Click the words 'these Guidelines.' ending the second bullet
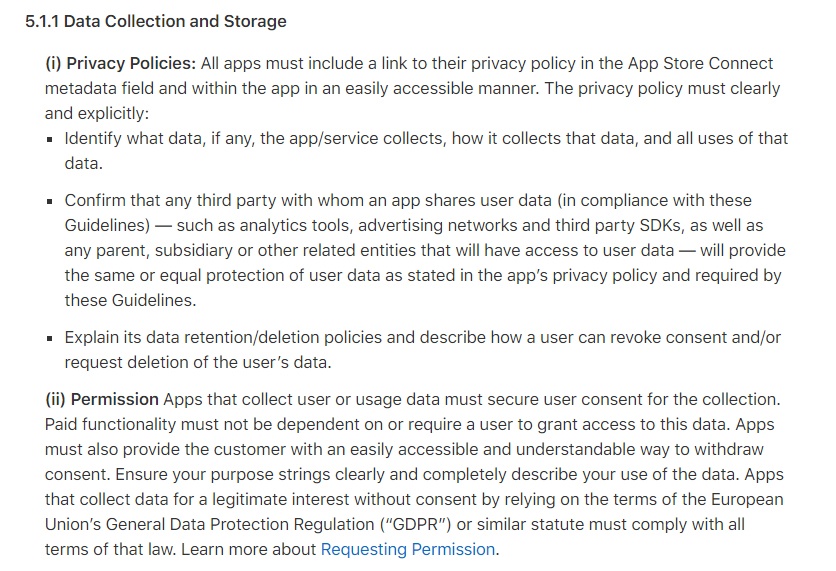 click(x=131, y=300)
